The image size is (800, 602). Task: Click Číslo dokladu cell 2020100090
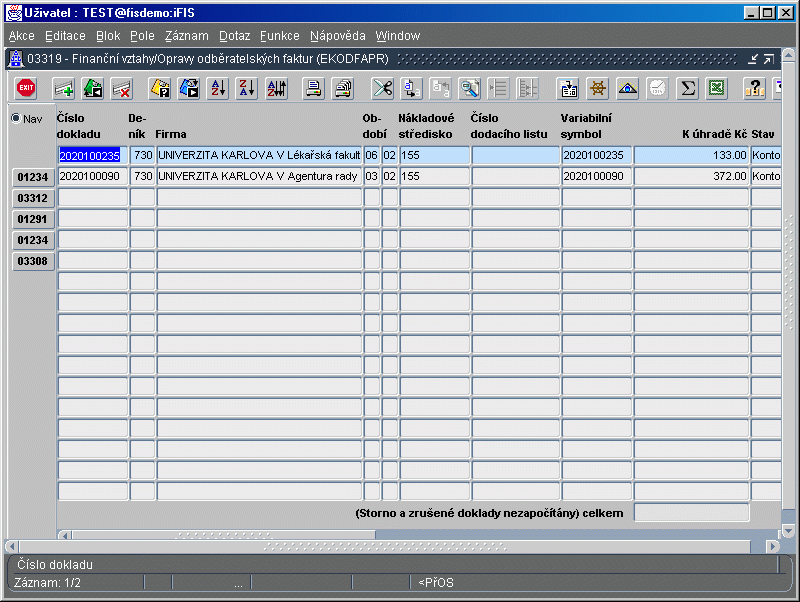click(93, 176)
